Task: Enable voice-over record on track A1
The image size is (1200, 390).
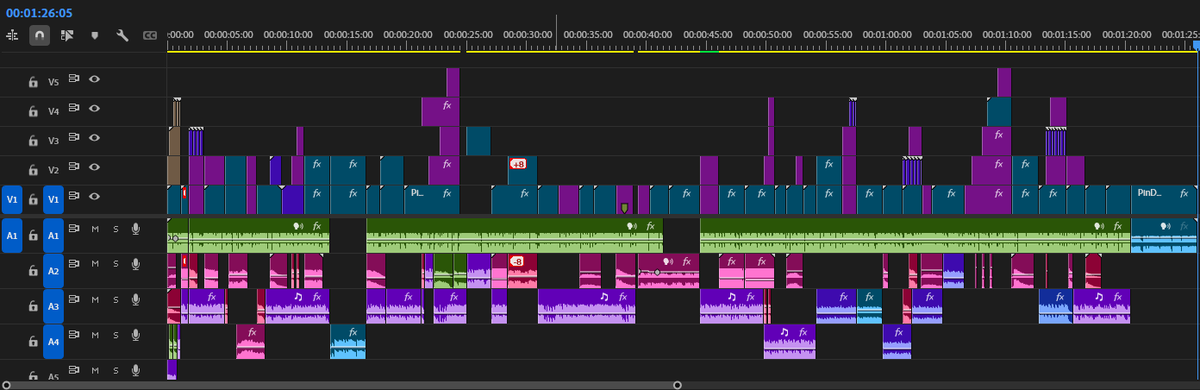Action: click(135, 229)
